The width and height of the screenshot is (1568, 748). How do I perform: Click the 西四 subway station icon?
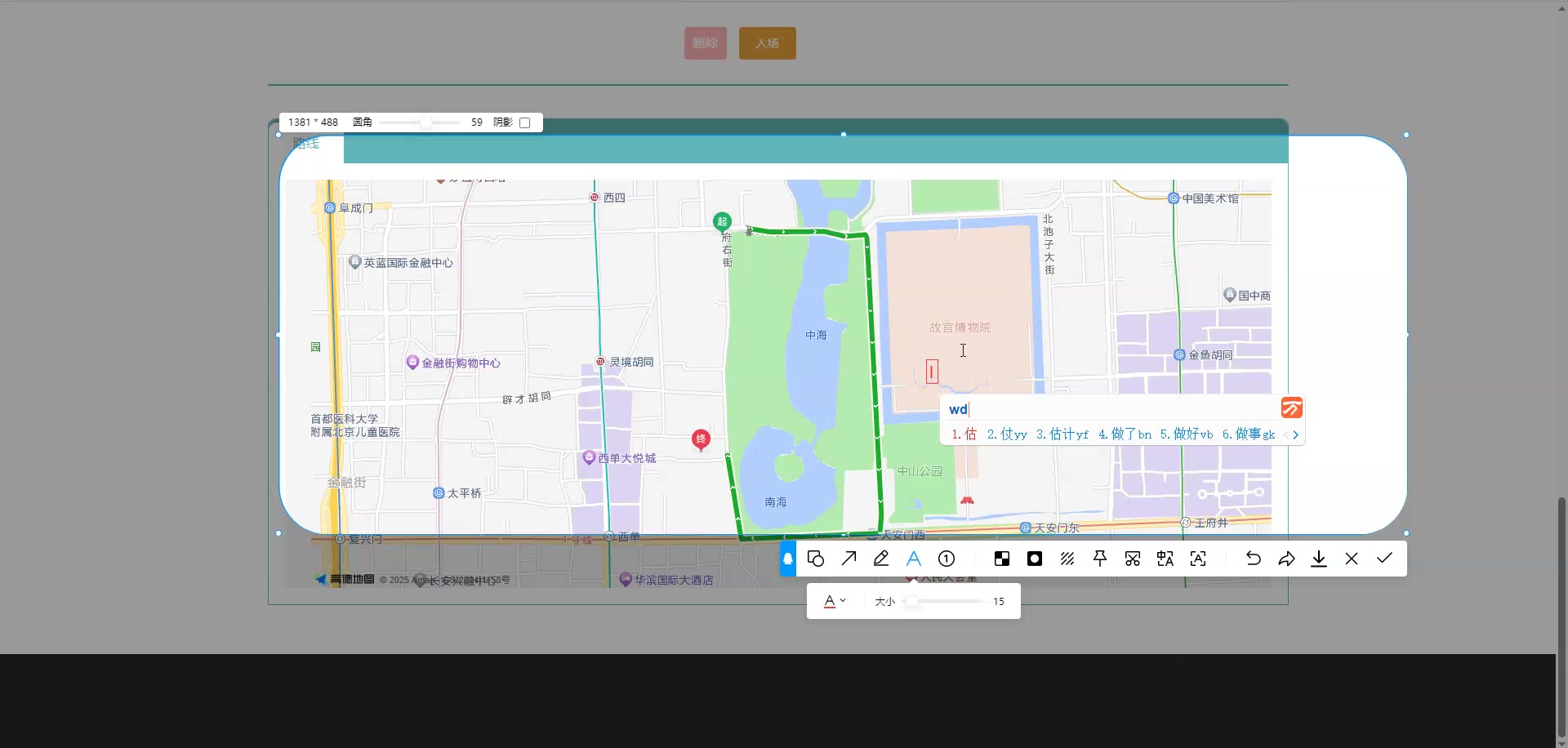[x=595, y=197]
